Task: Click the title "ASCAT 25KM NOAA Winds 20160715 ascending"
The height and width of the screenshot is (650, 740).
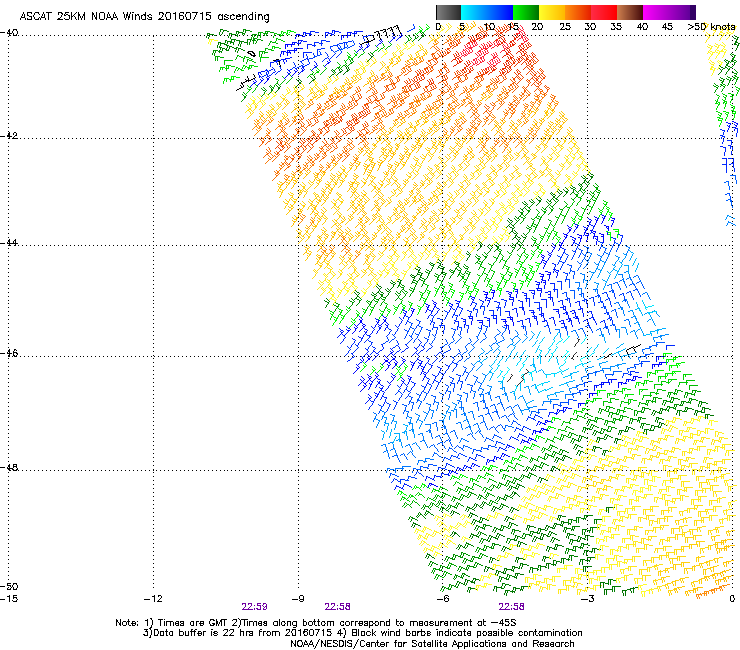Action: pos(144,17)
